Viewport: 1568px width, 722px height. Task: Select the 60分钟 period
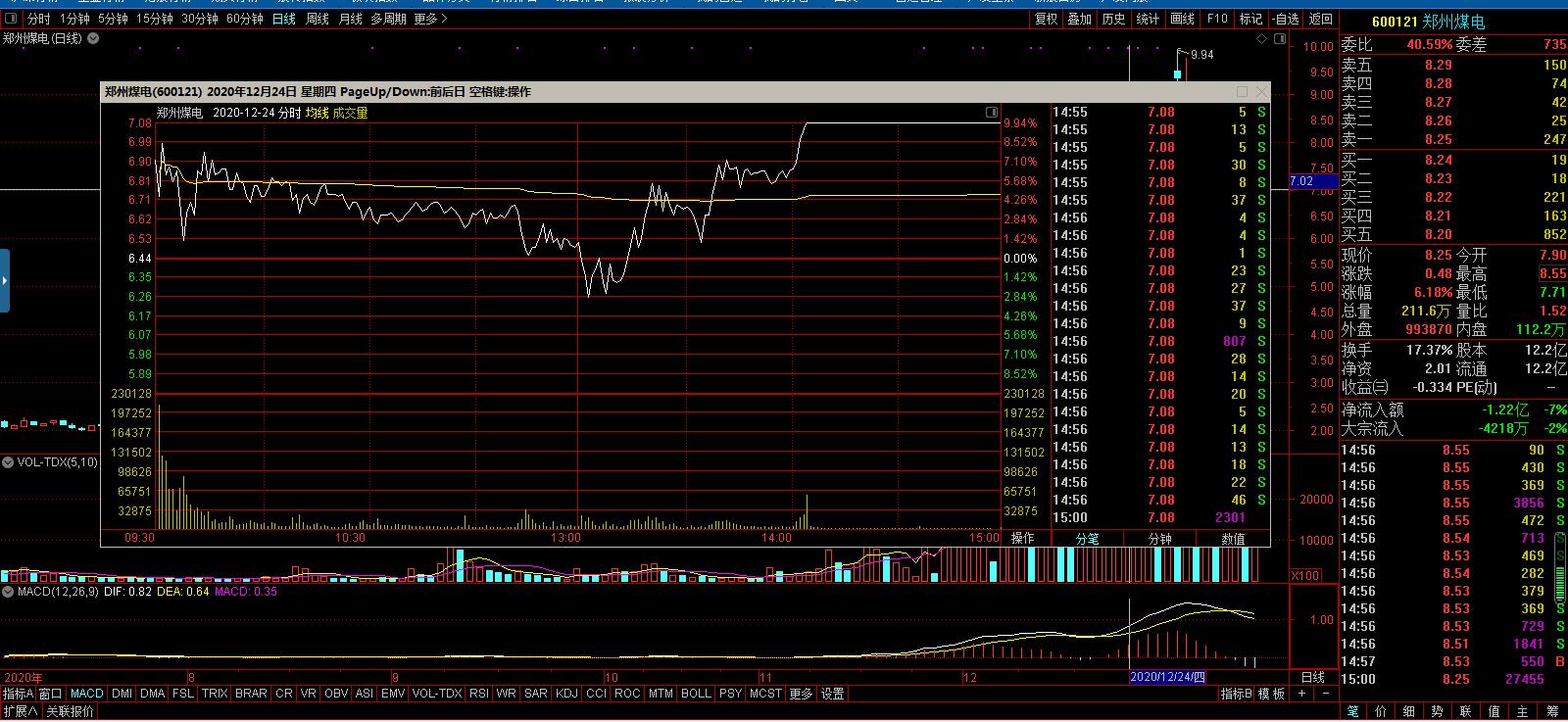click(x=245, y=19)
